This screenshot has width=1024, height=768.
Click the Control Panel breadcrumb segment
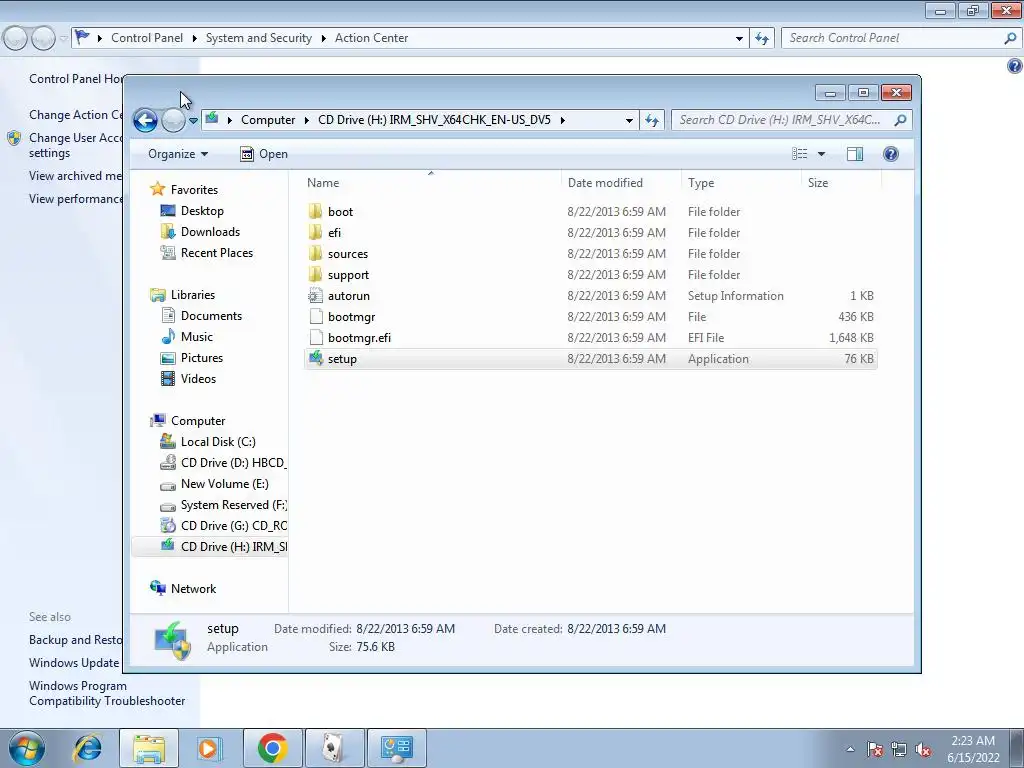147,38
